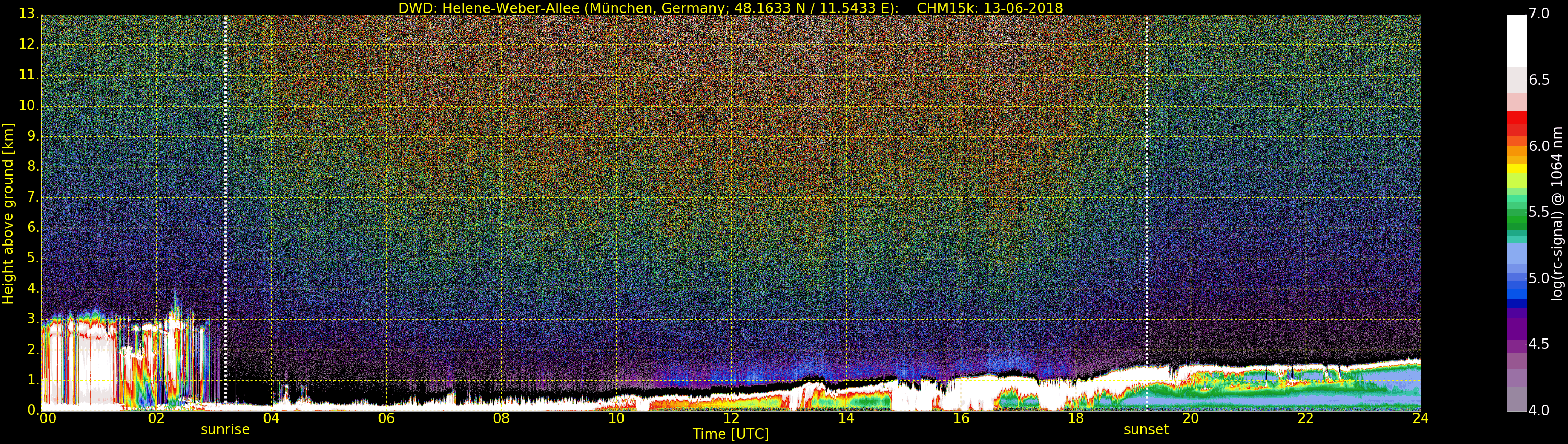Click the time axis tick '14'
This screenshot has width=1568, height=444.
coord(846,418)
